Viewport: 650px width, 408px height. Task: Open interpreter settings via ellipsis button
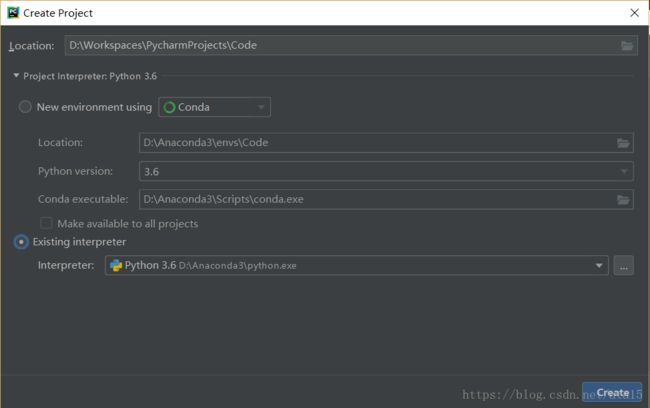point(623,265)
